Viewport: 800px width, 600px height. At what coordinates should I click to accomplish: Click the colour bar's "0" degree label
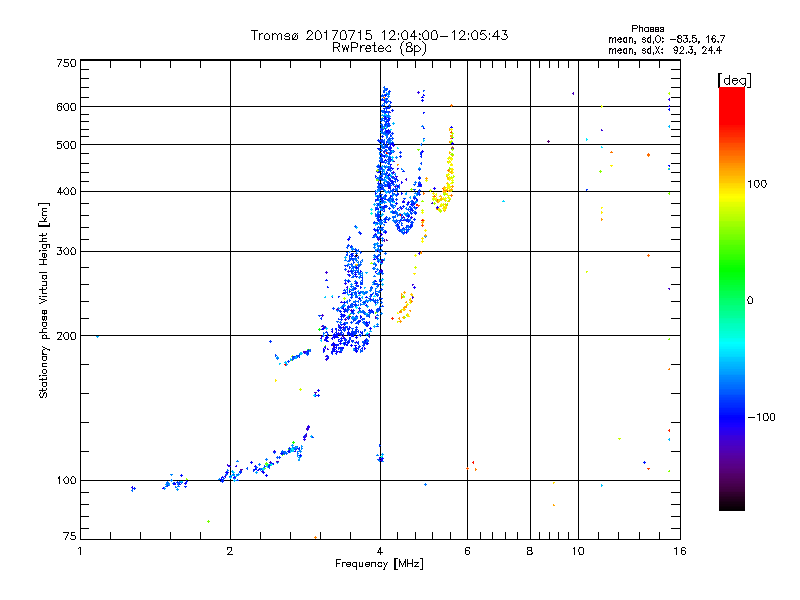(750, 300)
